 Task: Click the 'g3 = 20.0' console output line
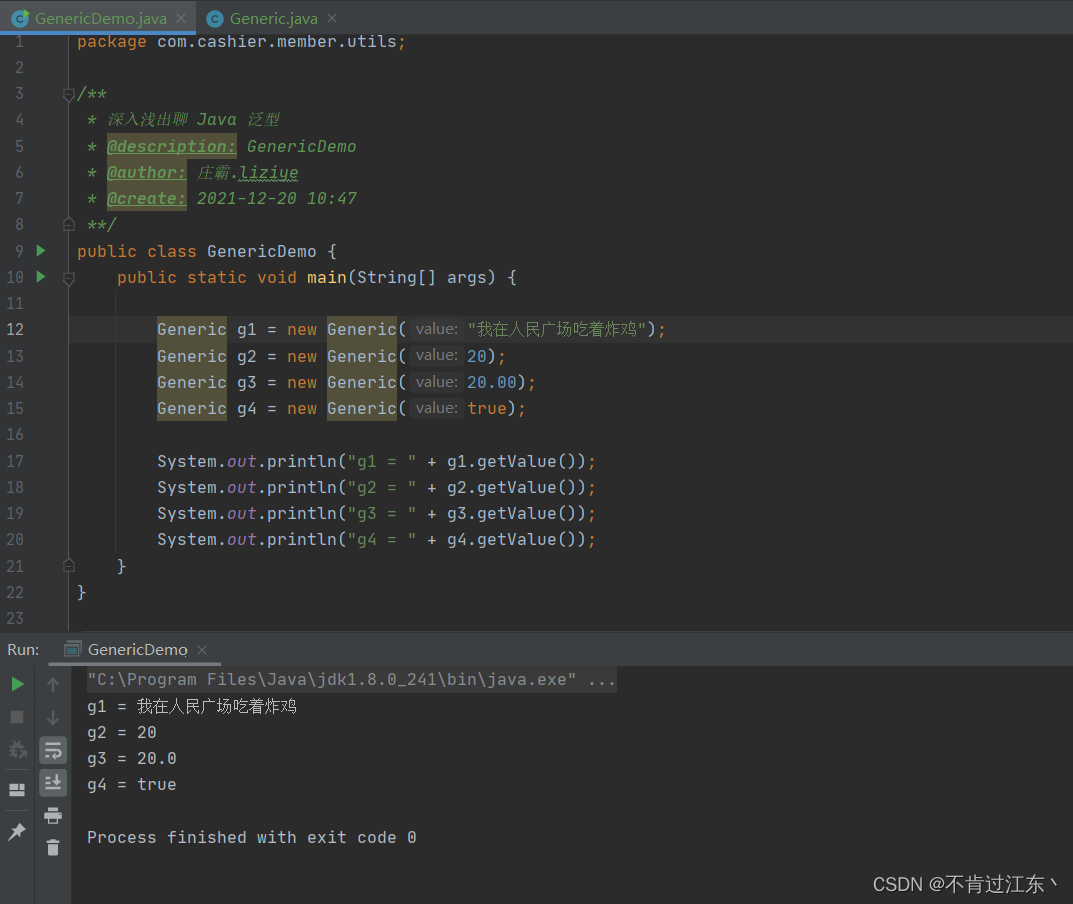[131, 758]
